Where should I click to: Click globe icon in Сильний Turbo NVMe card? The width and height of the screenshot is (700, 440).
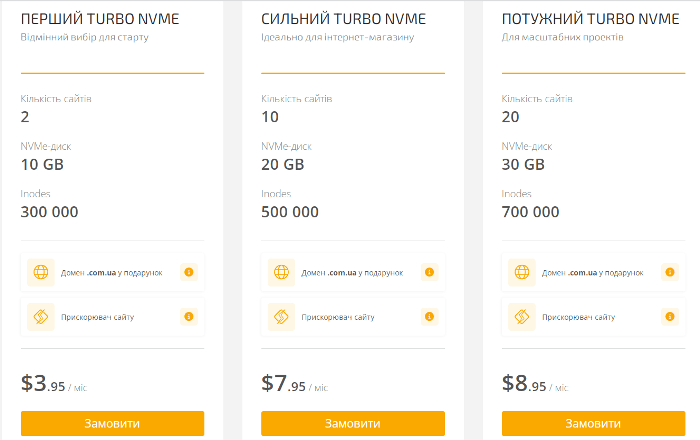point(281,272)
